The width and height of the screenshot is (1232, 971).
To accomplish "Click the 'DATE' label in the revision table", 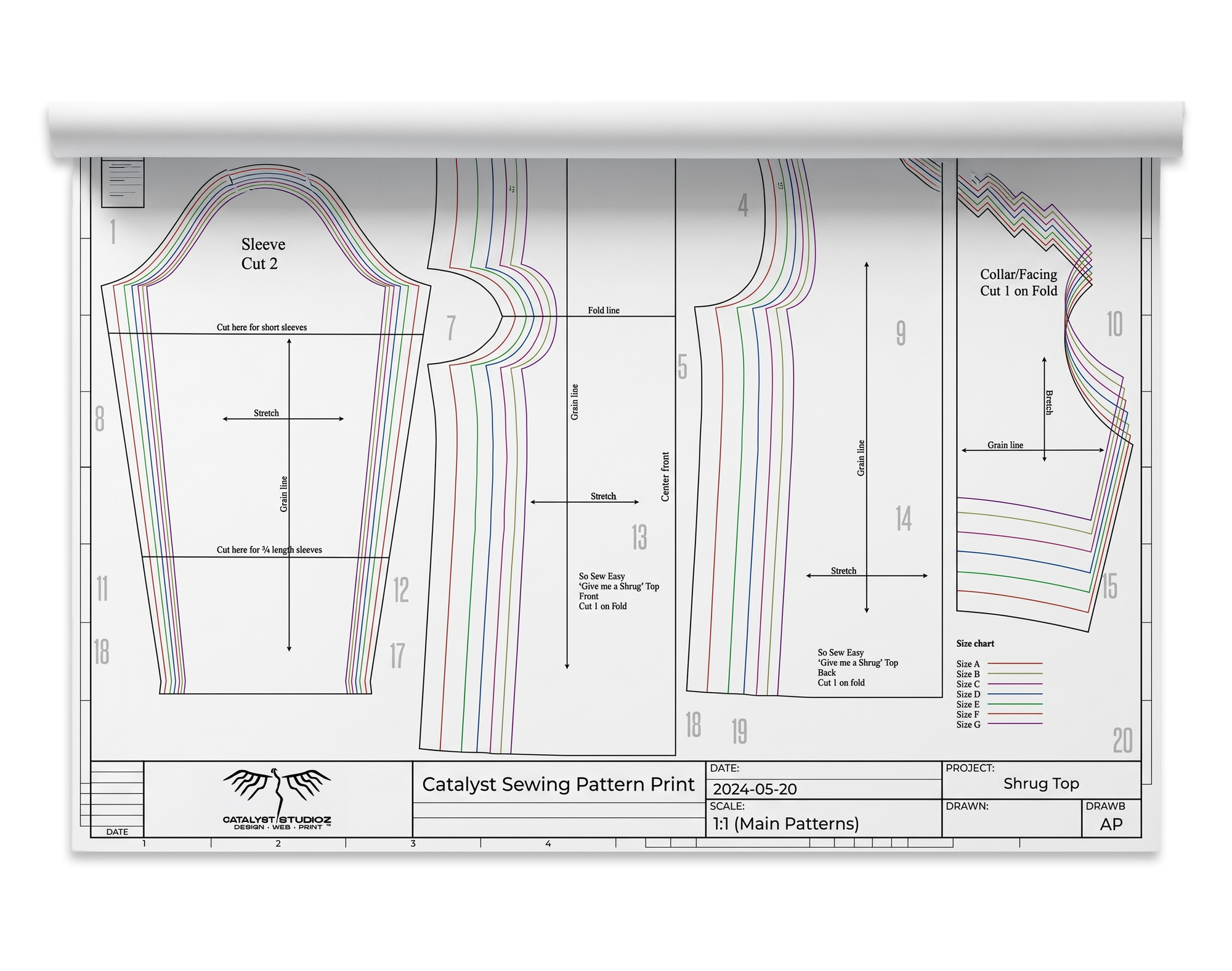I will (117, 832).
